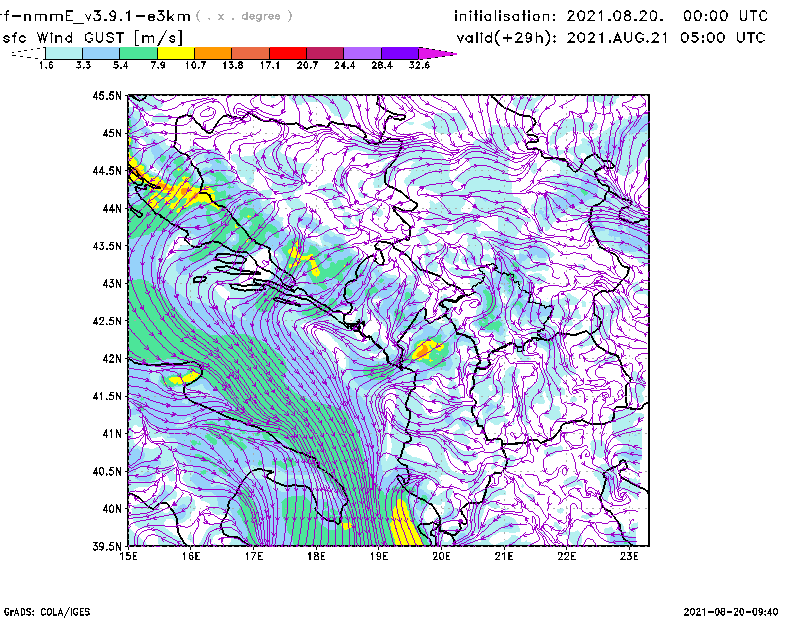Click the '19E' longitude label

(x=379, y=556)
